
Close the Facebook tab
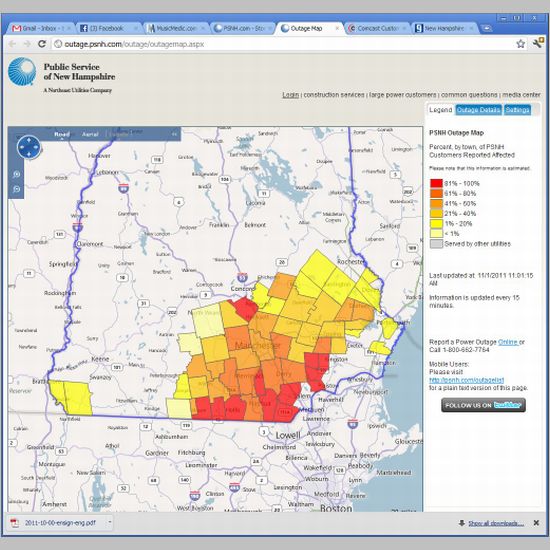tap(136, 28)
